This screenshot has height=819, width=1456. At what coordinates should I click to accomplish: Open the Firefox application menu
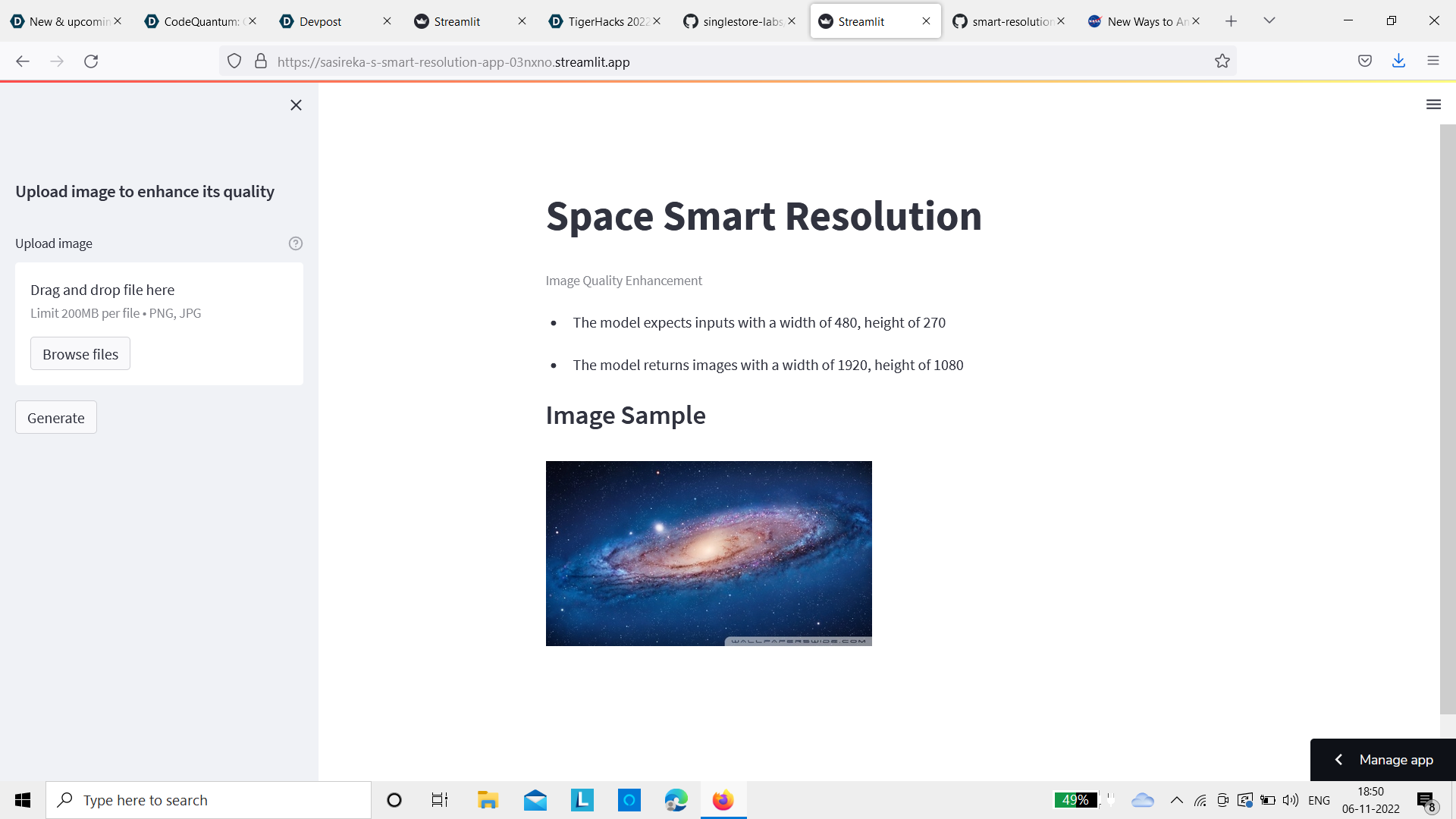click(x=1433, y=61)
